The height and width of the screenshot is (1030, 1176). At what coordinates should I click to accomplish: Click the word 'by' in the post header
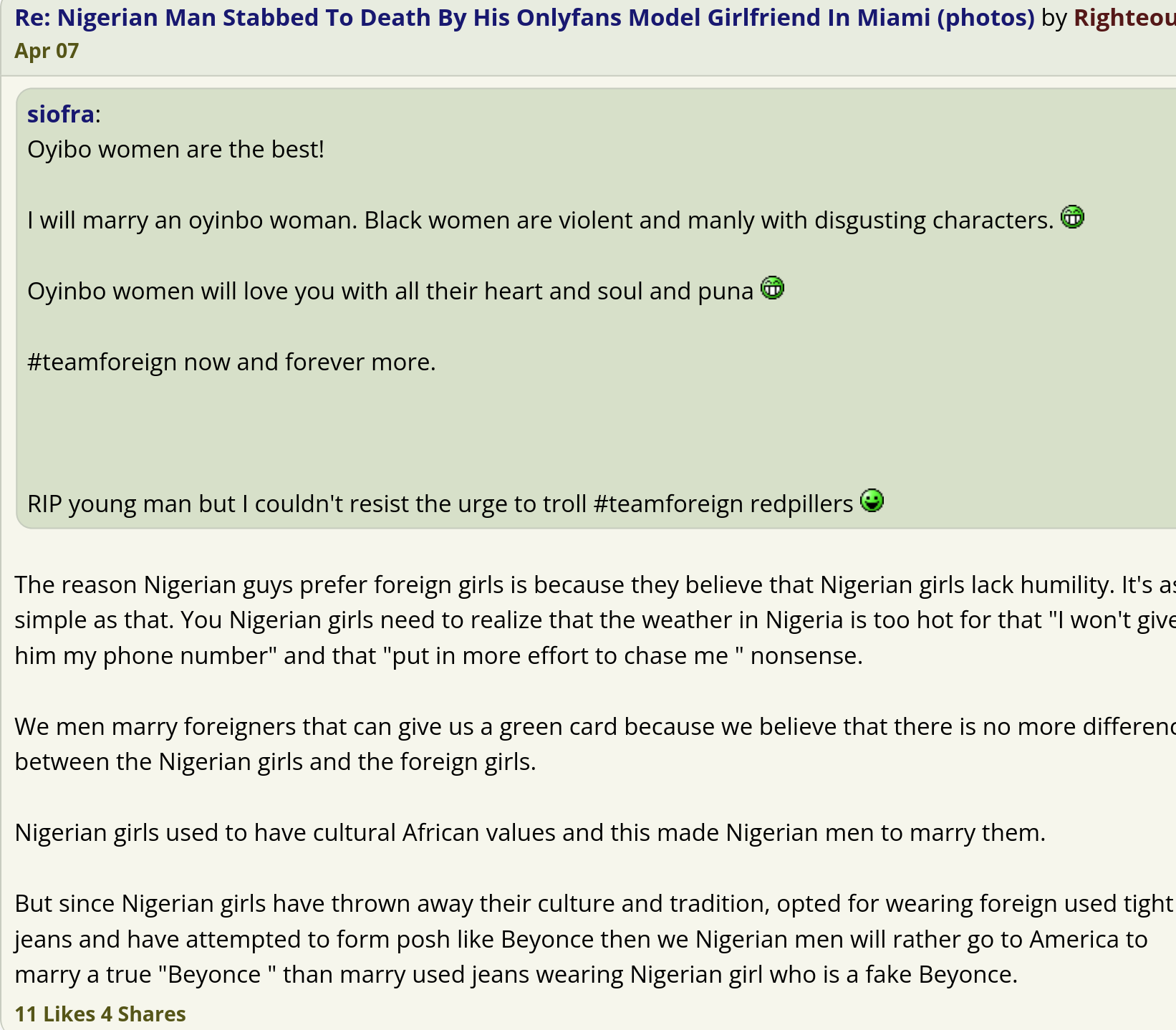(x=1054, y=18)
